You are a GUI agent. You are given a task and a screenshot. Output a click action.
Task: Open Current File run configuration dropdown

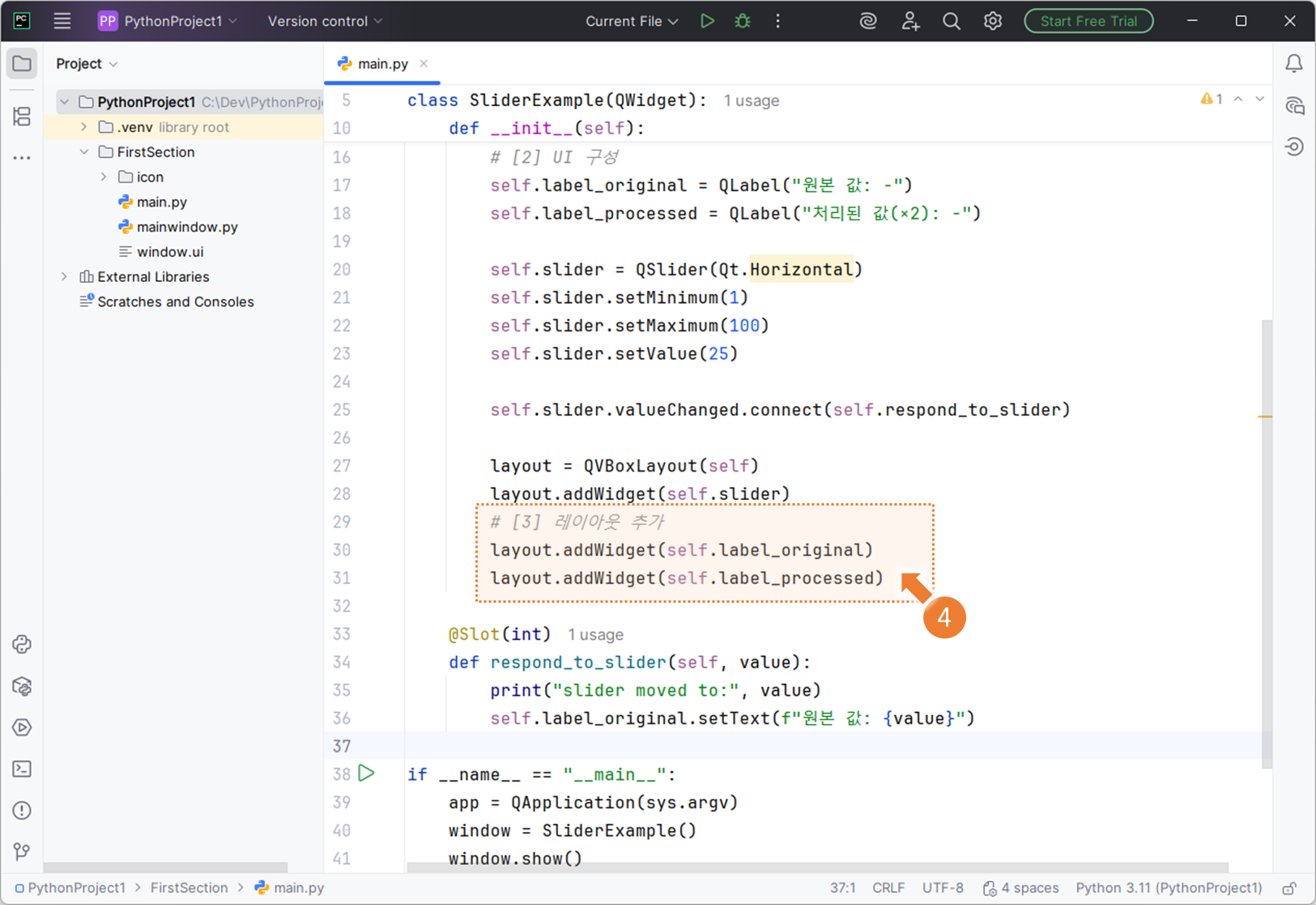tap(632, 21)
